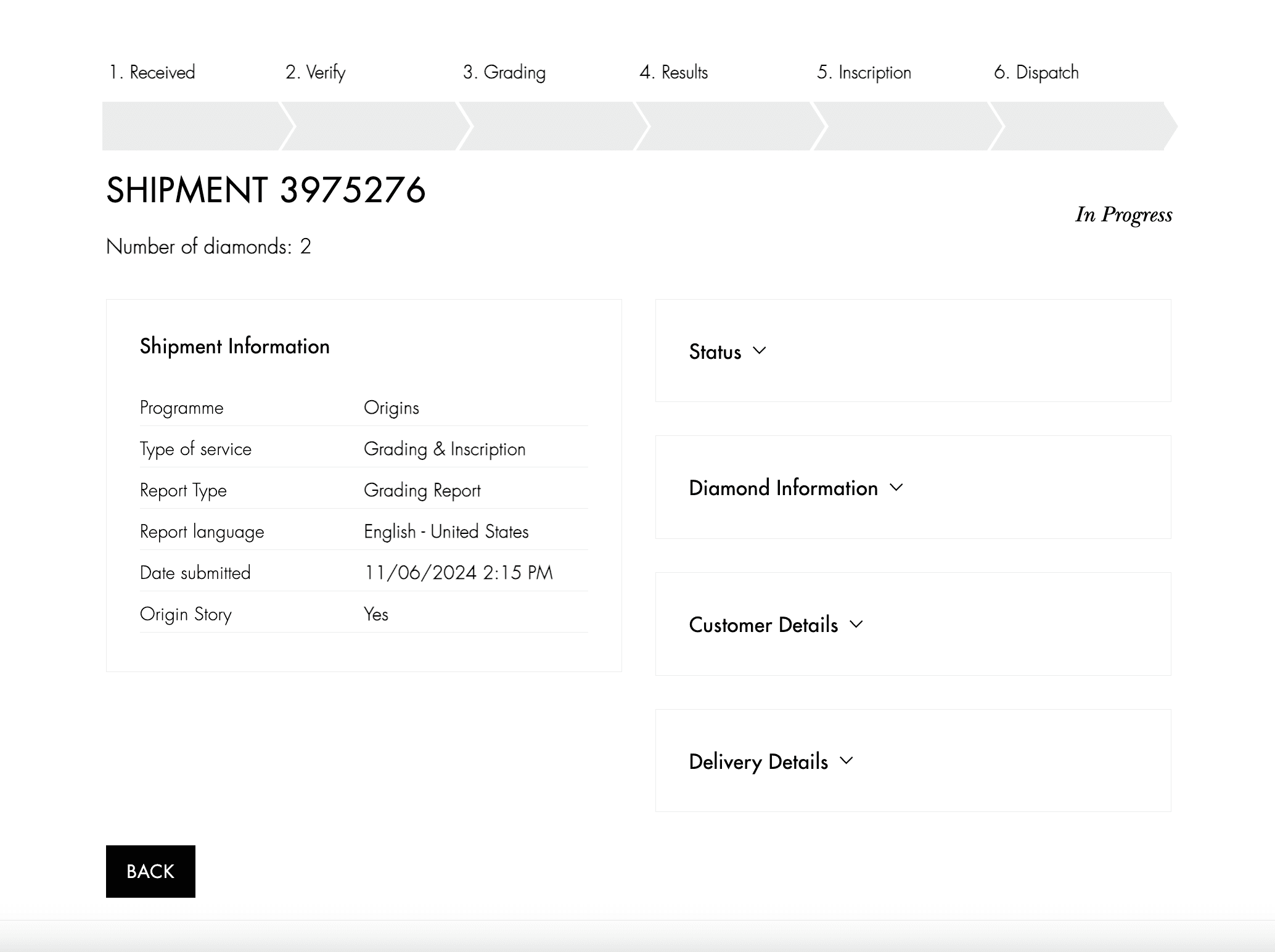Select the '3. Grading' step label
Viewport: 1275px width, 952px height.
[x=504, y=73]
